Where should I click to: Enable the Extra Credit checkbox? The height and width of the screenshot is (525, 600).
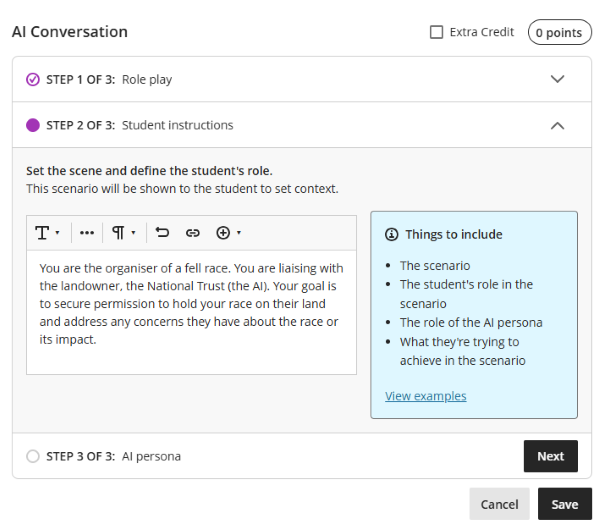(x=436, y=32)
